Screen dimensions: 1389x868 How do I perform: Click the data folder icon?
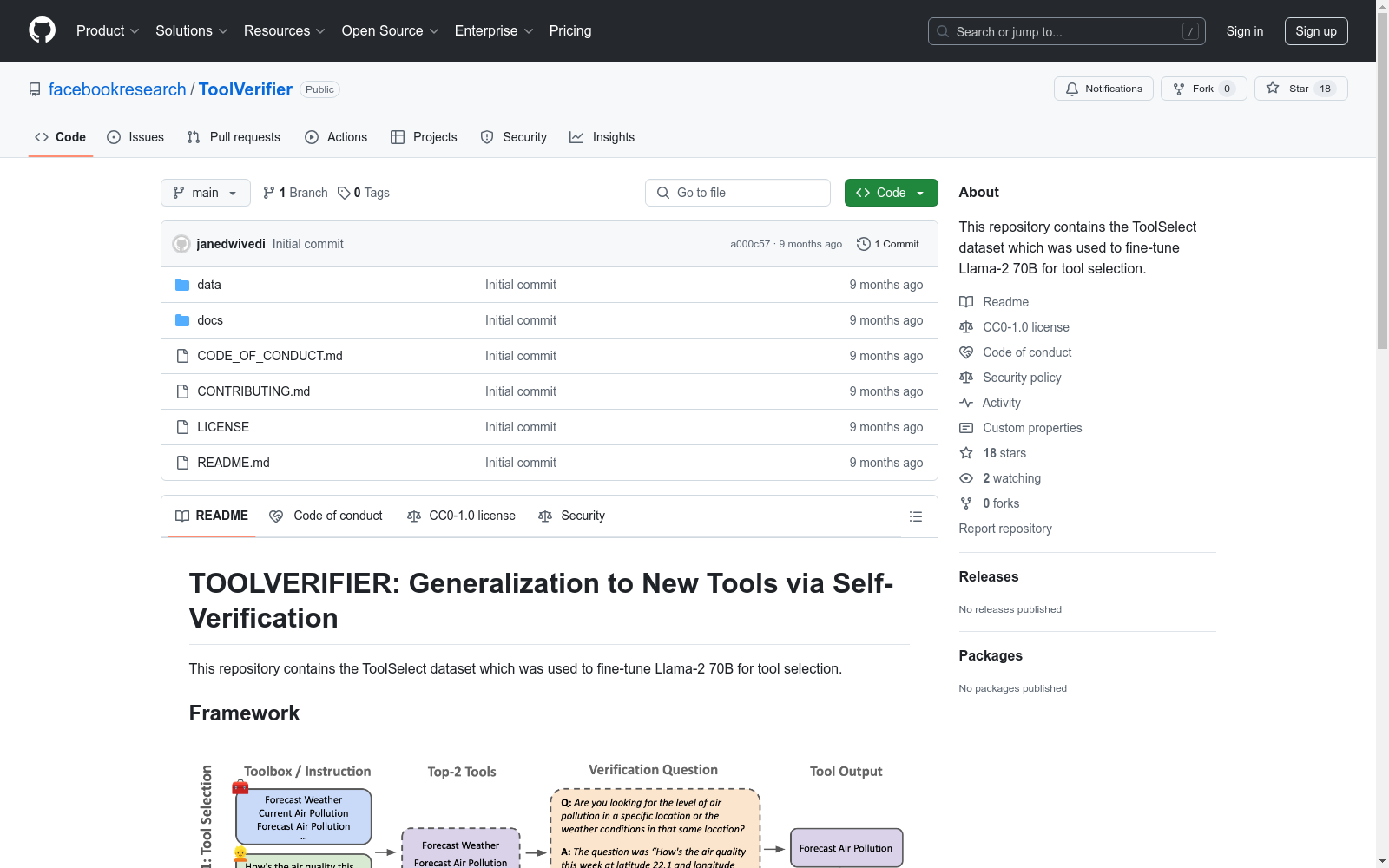tap(182, 285)
